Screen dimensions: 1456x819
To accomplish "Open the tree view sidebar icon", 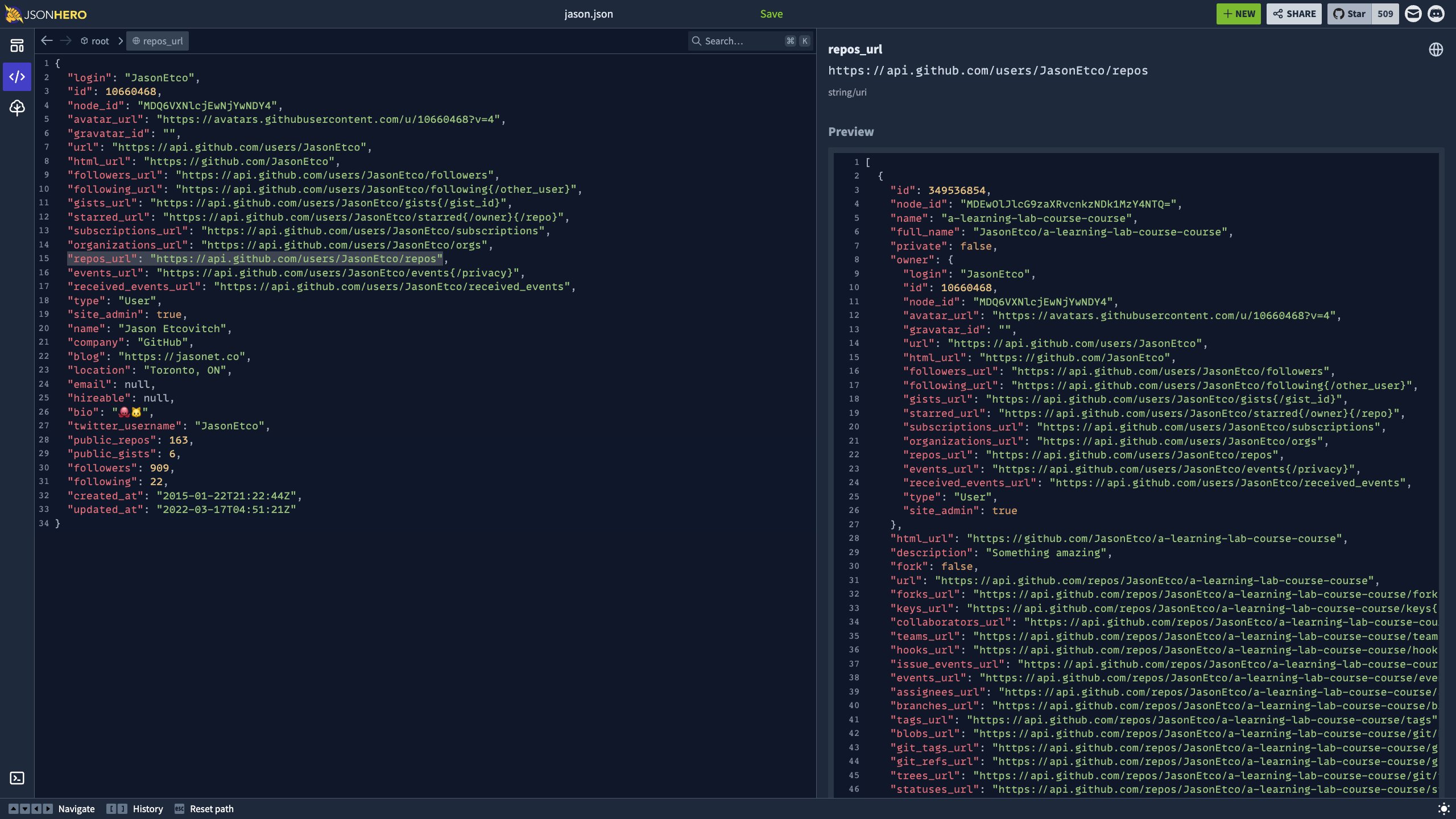I will click(17, 107).
